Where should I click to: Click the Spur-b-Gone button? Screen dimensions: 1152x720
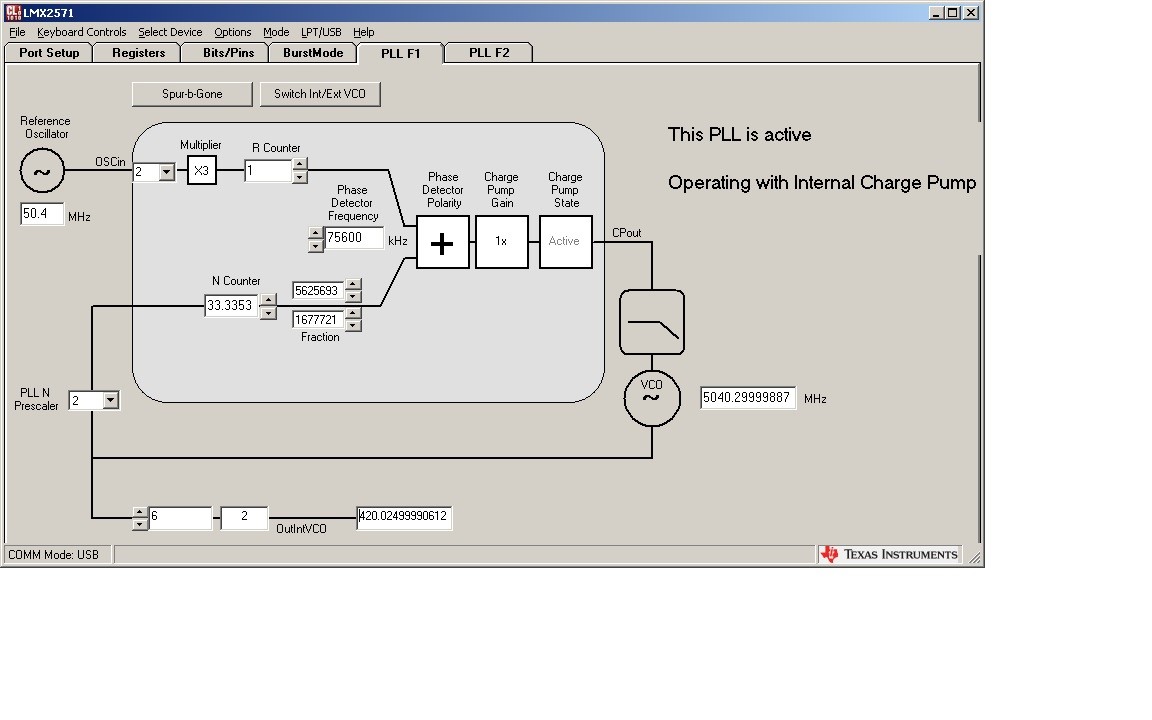[192, 94]
